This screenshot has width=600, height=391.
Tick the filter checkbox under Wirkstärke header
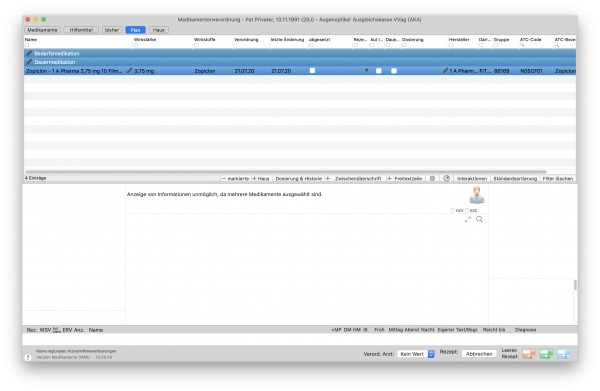pos(135,45)
